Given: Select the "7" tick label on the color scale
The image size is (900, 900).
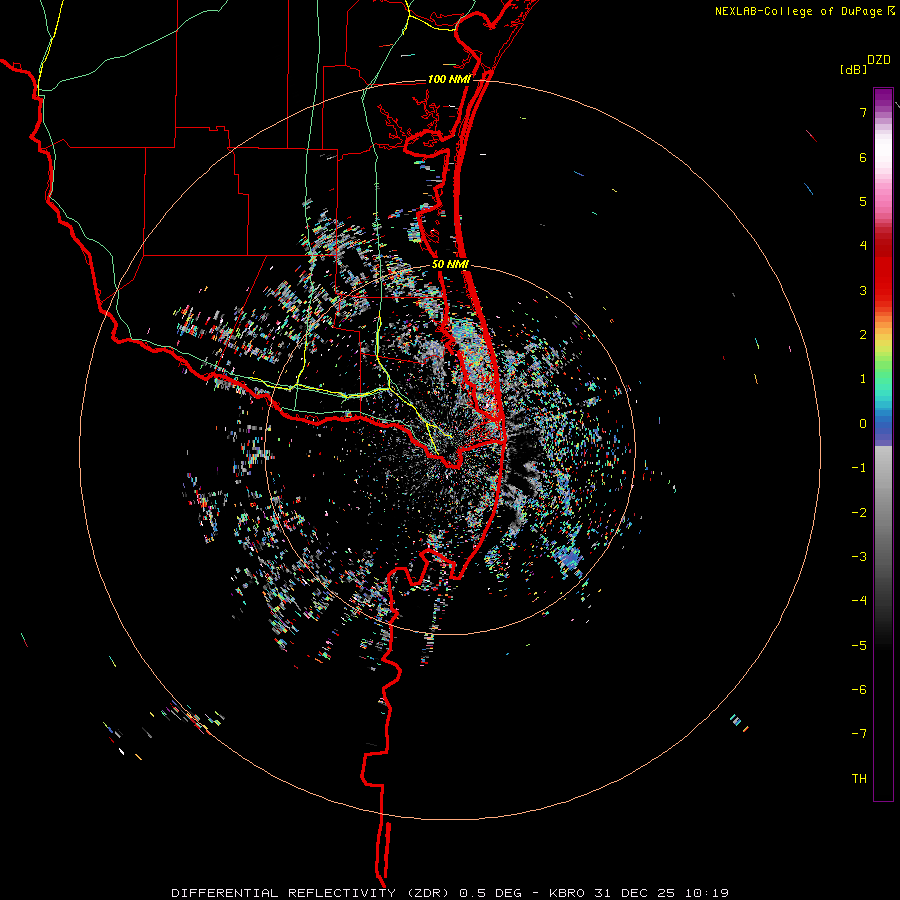Looking at the screenshot, I should [x=863, y=112].
